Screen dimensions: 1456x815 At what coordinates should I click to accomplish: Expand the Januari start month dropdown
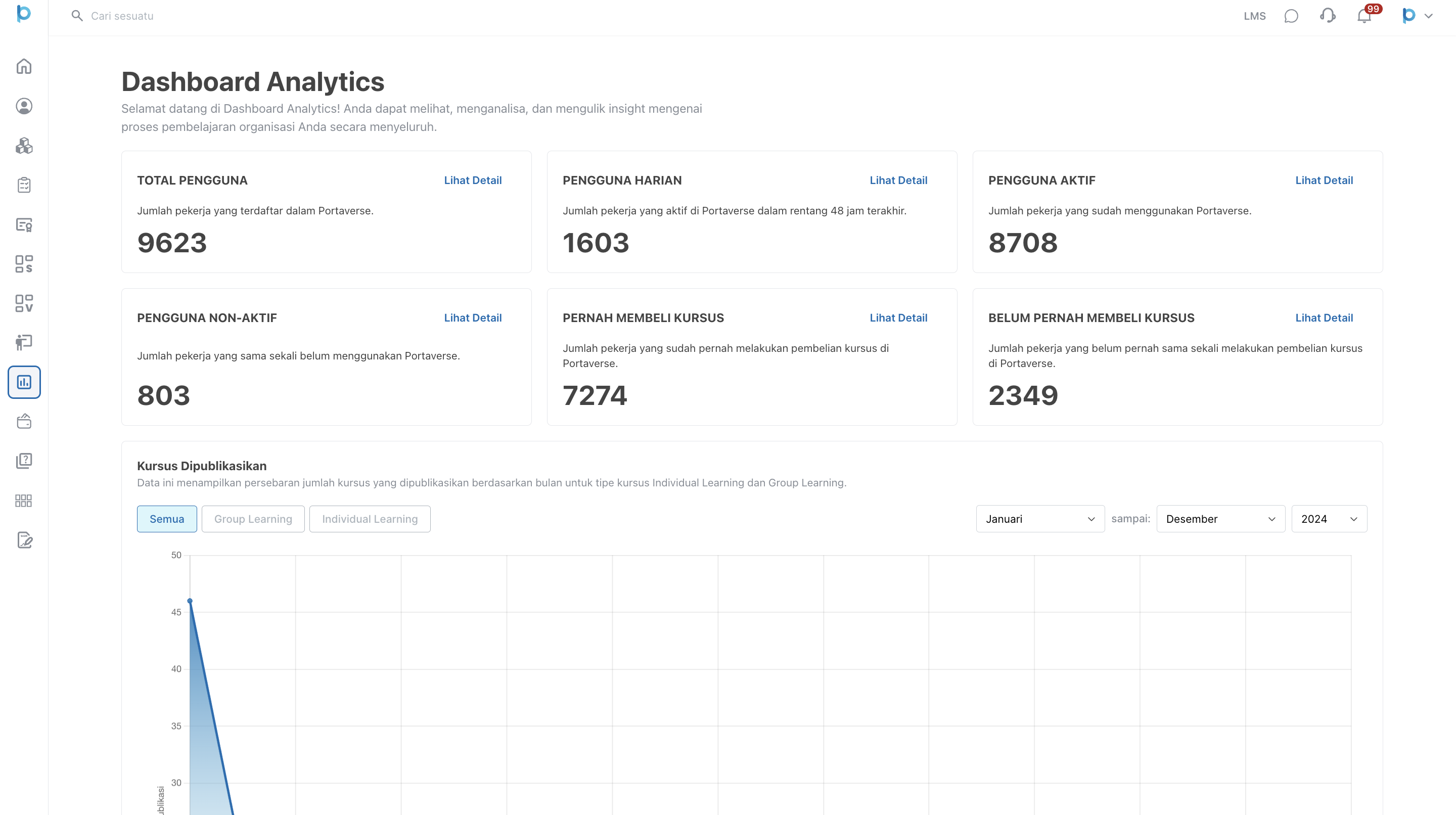tap(1039, 519)
